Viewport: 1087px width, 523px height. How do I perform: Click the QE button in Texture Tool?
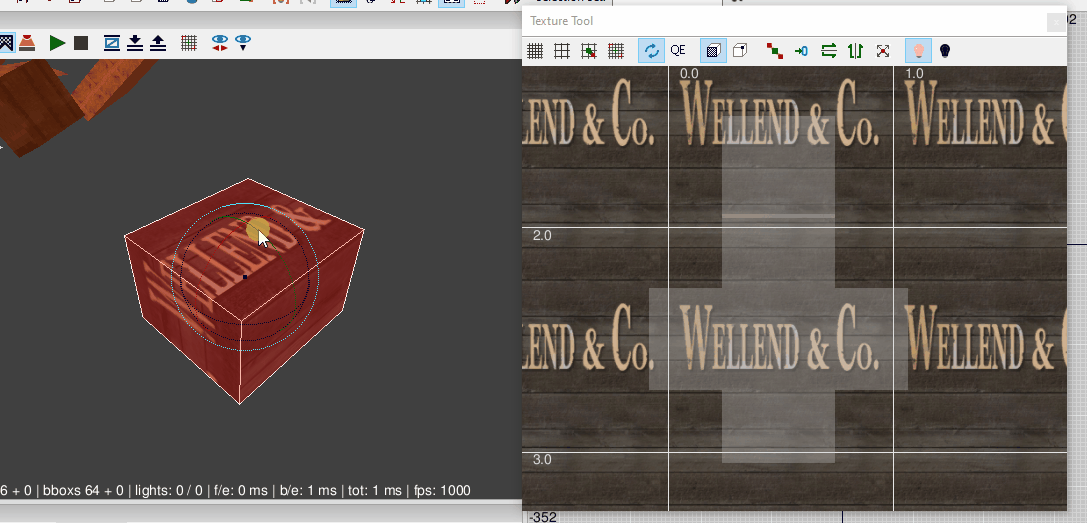coord(678,50)
